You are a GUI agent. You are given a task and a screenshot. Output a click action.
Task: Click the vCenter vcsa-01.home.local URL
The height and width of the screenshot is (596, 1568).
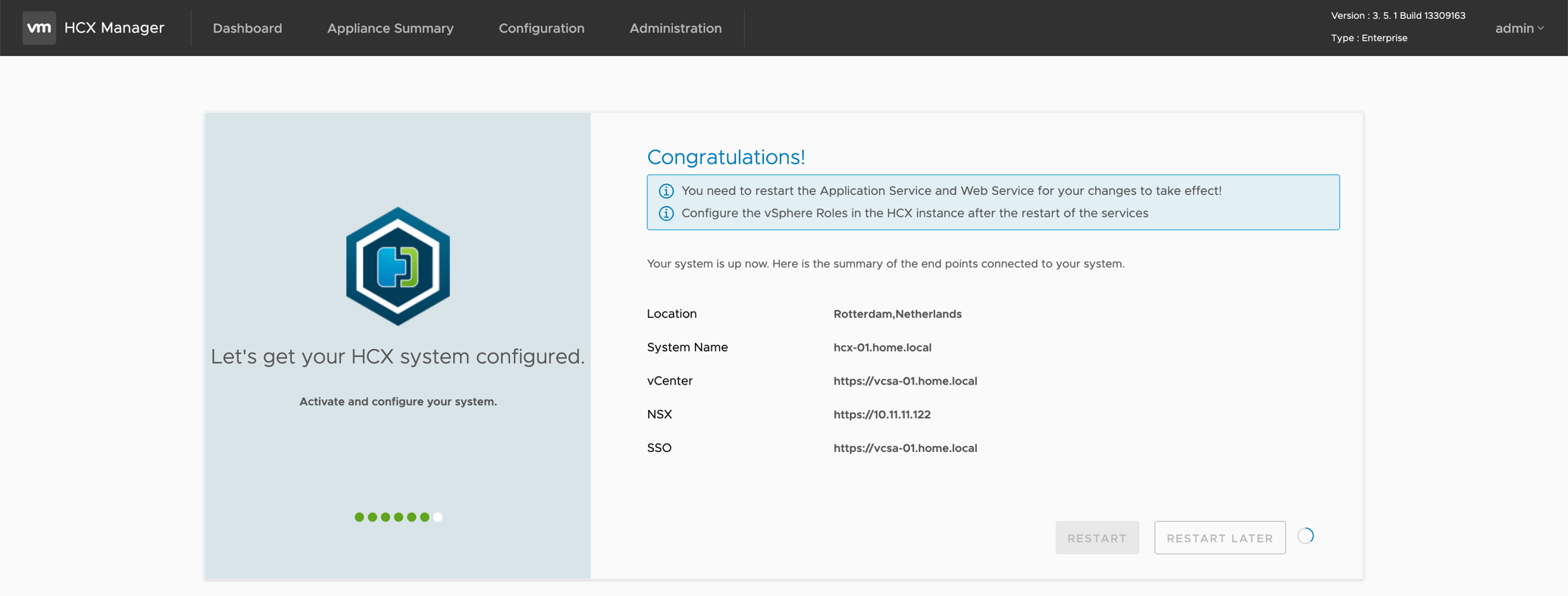click(x=905, y=381)
